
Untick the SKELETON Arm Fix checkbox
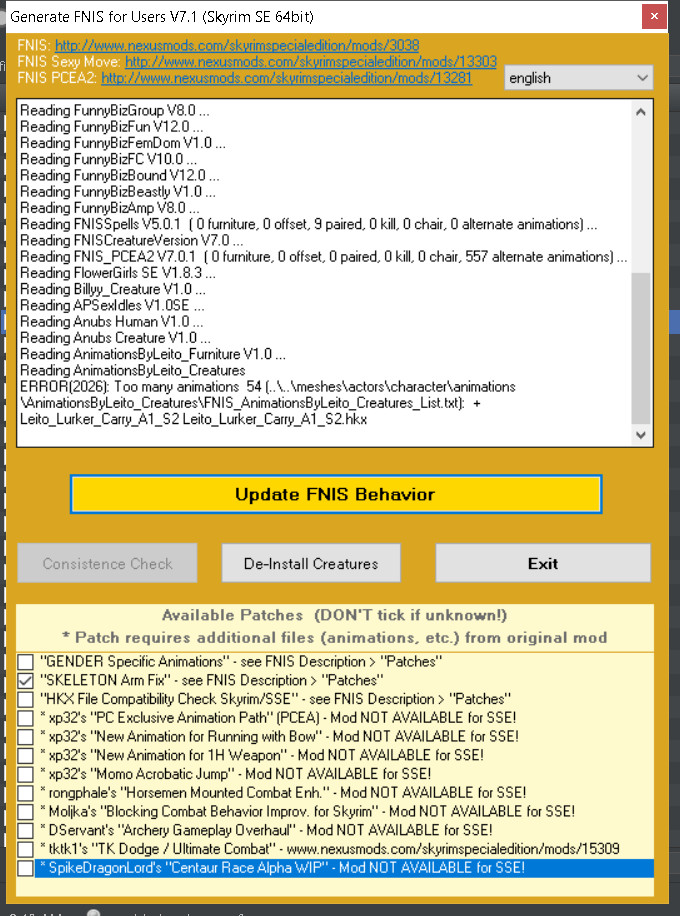26,681
